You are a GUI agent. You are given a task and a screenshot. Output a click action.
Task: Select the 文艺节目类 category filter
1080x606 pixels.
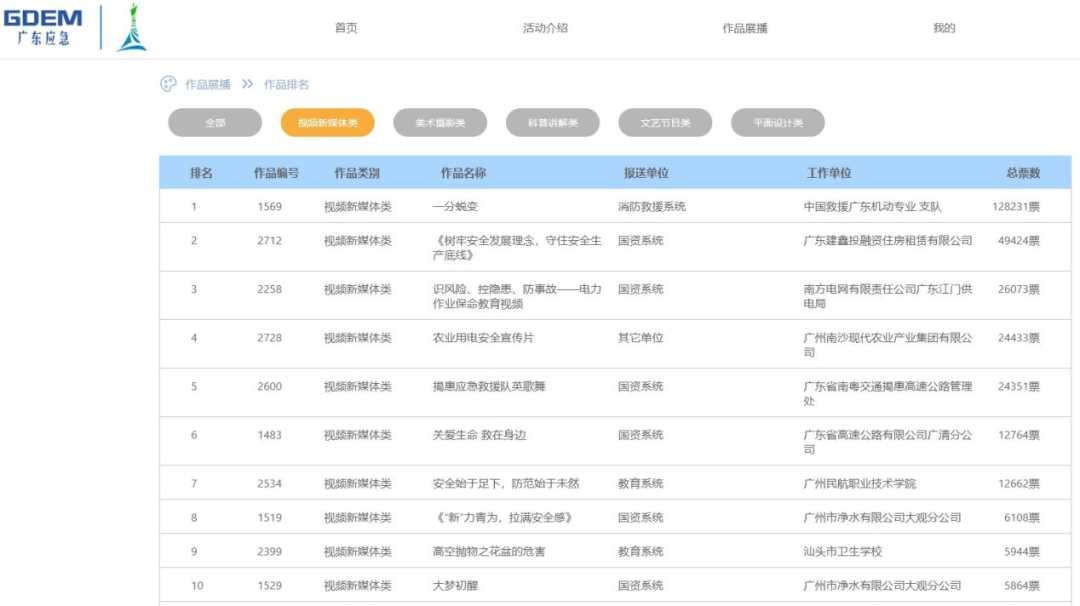[x=665, y=123]
